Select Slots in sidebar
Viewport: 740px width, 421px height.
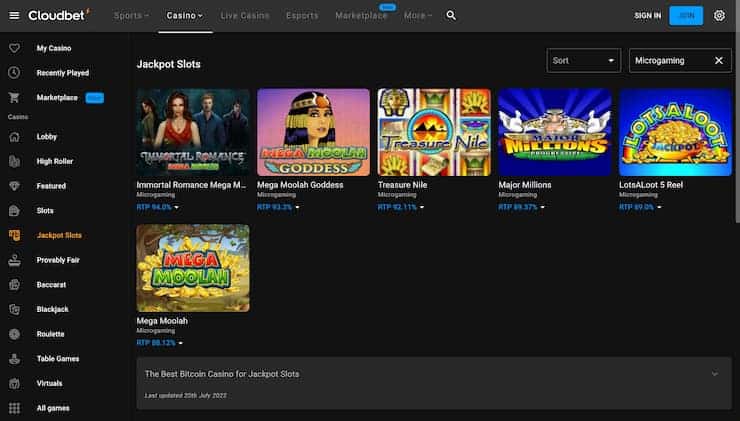45,210
